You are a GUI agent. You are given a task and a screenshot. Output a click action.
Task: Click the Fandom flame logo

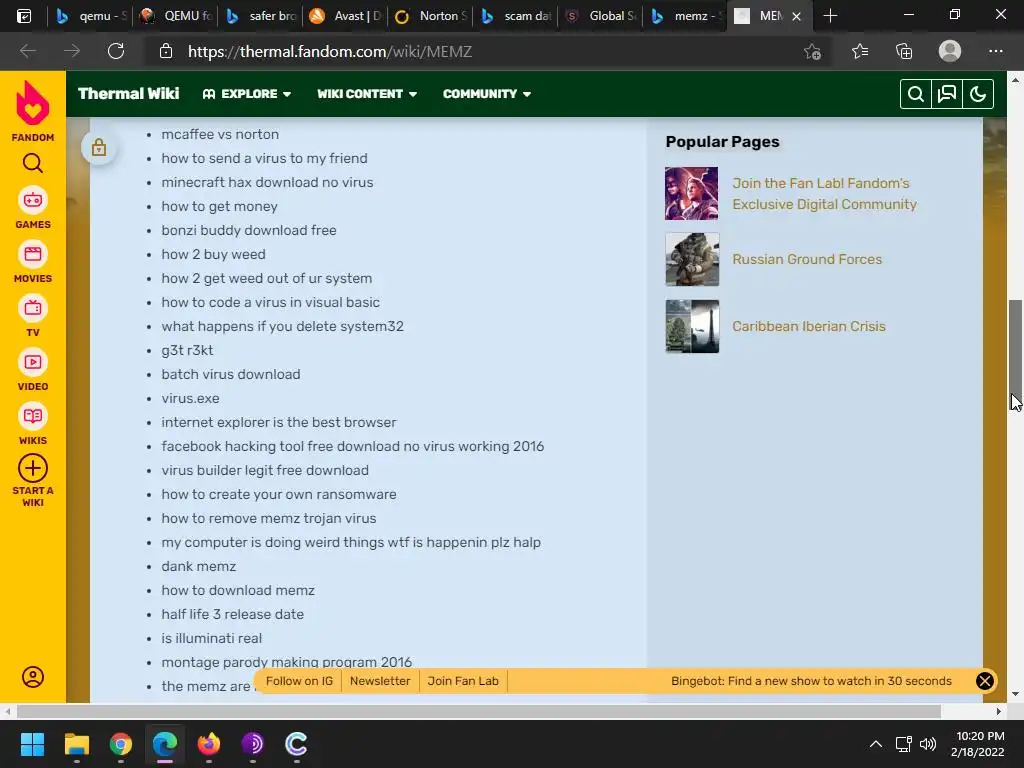pyautogui.click(x=33, y=103)
